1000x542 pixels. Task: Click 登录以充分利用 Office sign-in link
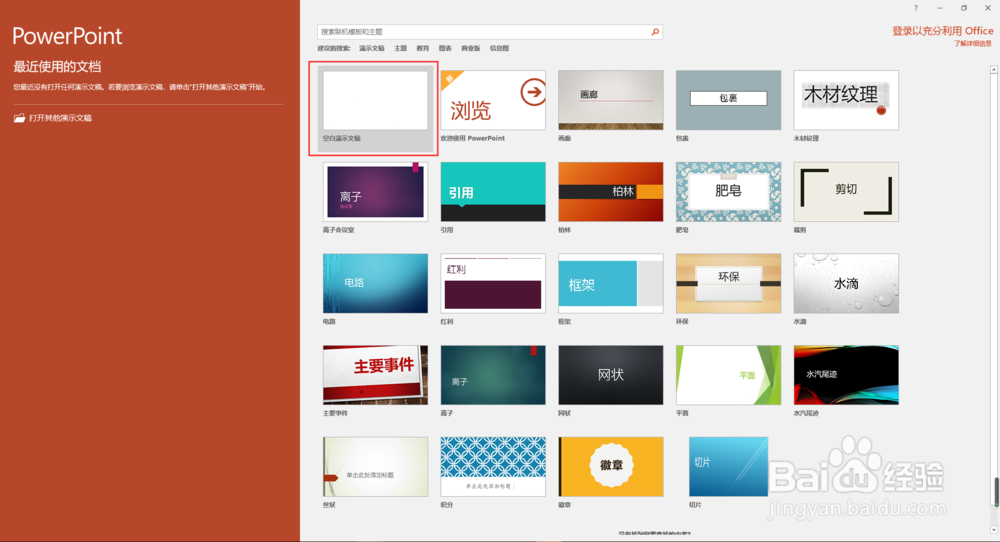point(942,31)
